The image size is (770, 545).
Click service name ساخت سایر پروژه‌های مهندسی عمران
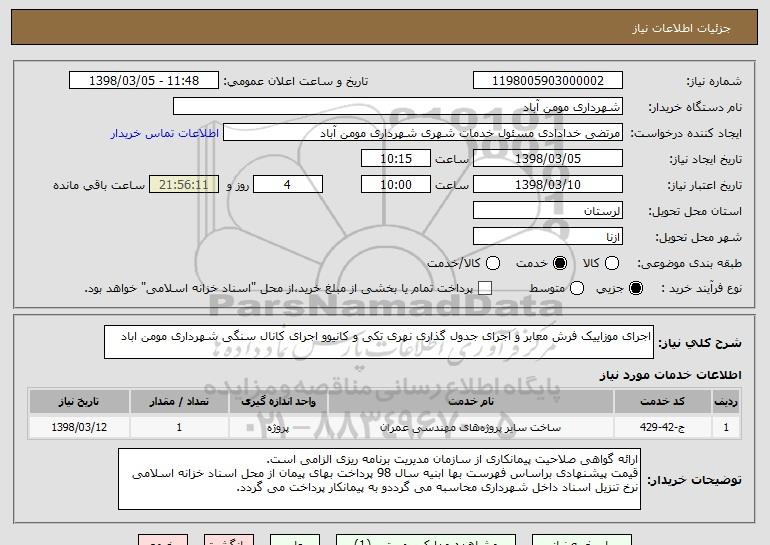point(470,427)
